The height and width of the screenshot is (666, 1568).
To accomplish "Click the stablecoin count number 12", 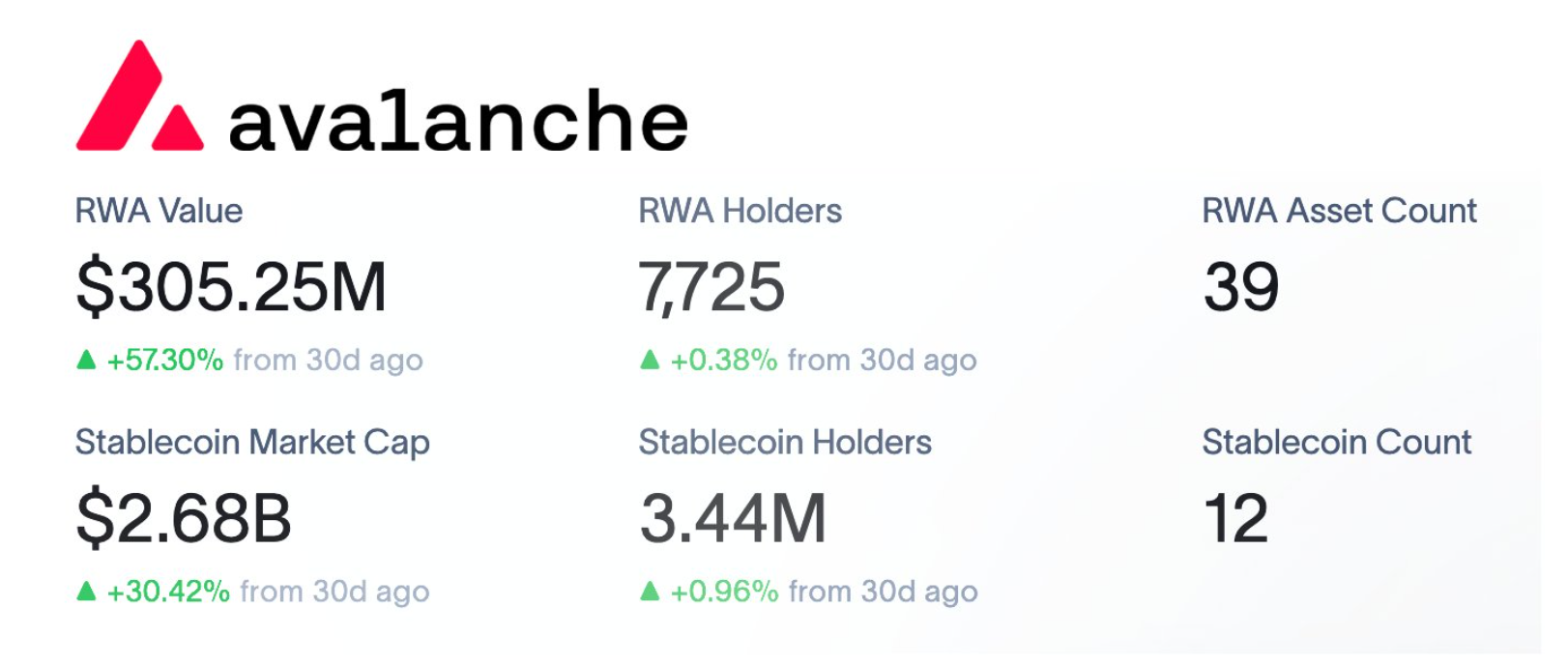I will point(1235,518).
